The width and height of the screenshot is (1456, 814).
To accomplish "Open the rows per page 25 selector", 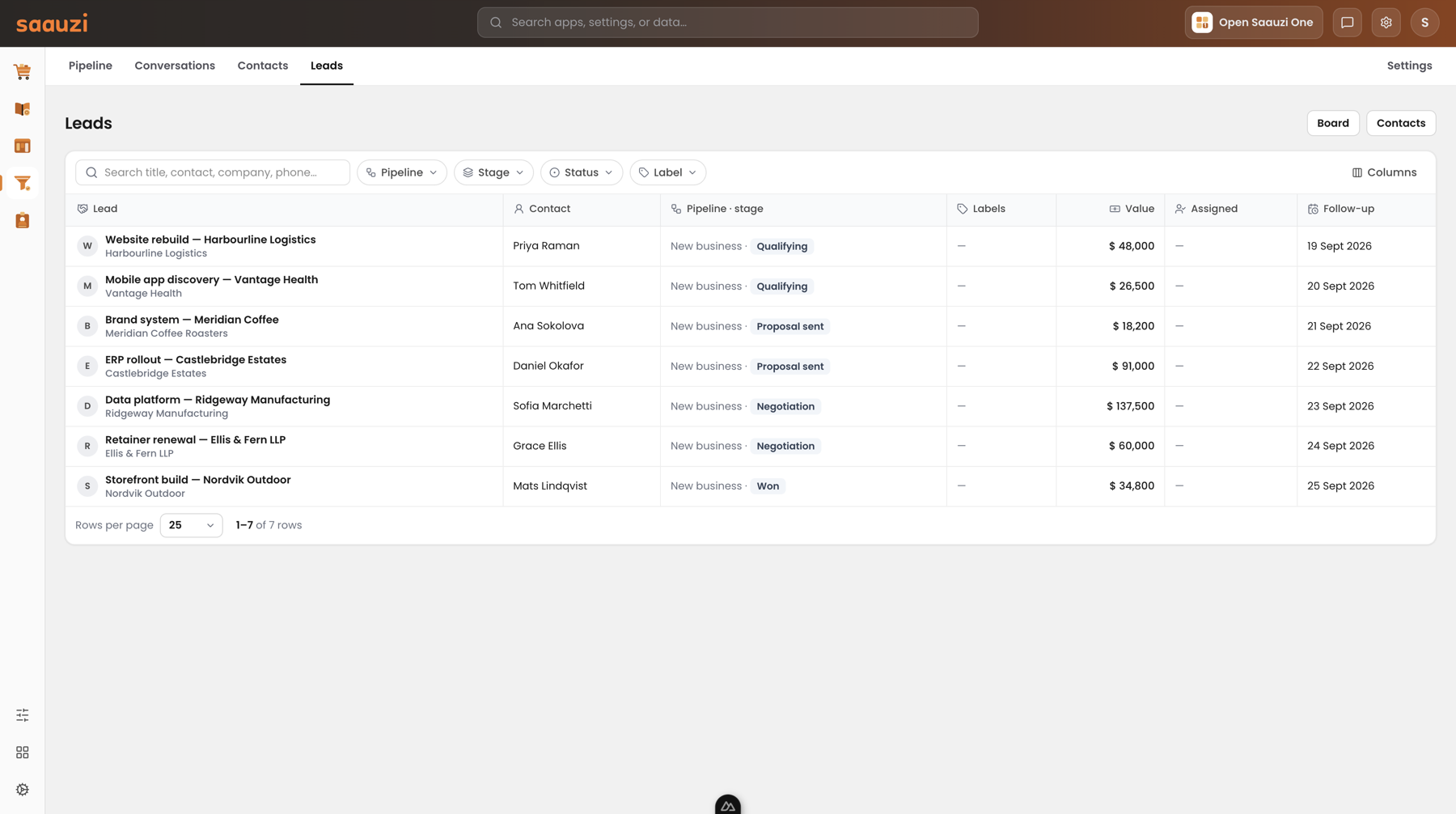I will coord(192,525).
